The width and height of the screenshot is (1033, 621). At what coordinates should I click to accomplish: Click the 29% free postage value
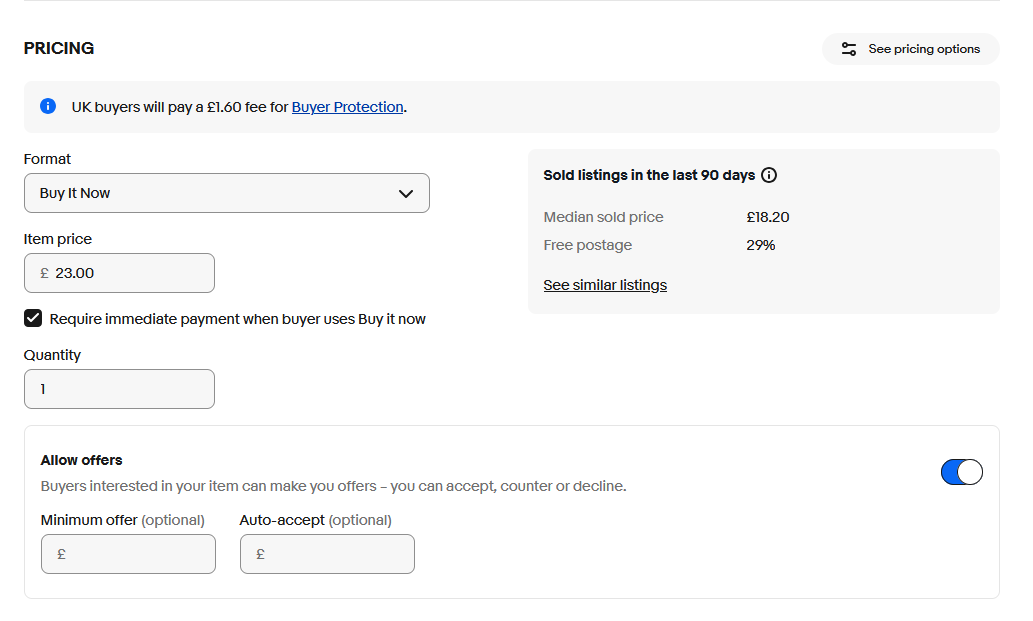pyautogui.click(x=760, y=245)
